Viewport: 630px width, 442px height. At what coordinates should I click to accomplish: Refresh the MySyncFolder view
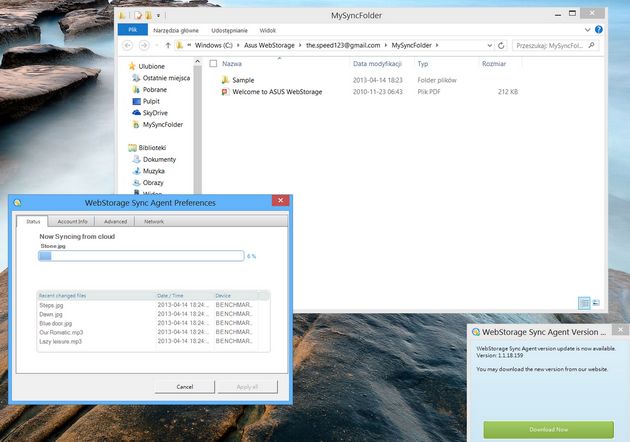click(x=501, y=45)
